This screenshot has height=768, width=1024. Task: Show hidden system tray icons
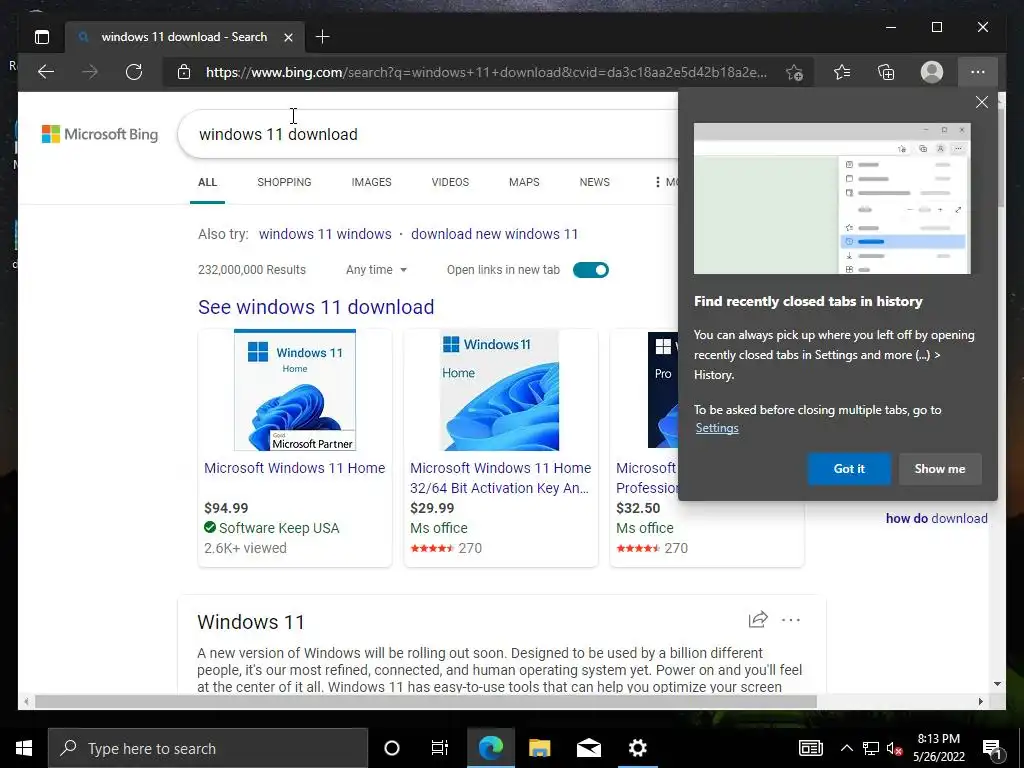pos(846,748)
